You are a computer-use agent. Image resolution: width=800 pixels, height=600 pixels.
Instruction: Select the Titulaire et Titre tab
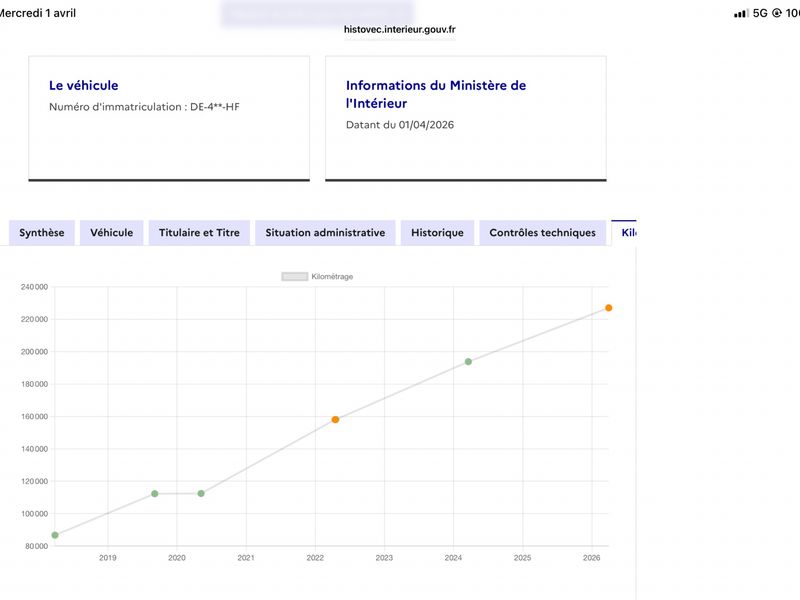[x=199, y=233]
